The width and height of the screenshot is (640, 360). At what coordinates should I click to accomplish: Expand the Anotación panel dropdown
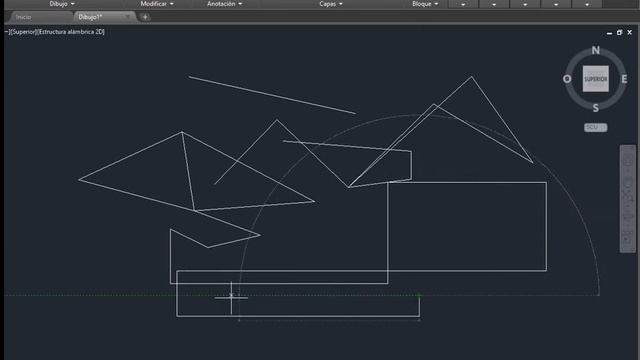point(224,4)
